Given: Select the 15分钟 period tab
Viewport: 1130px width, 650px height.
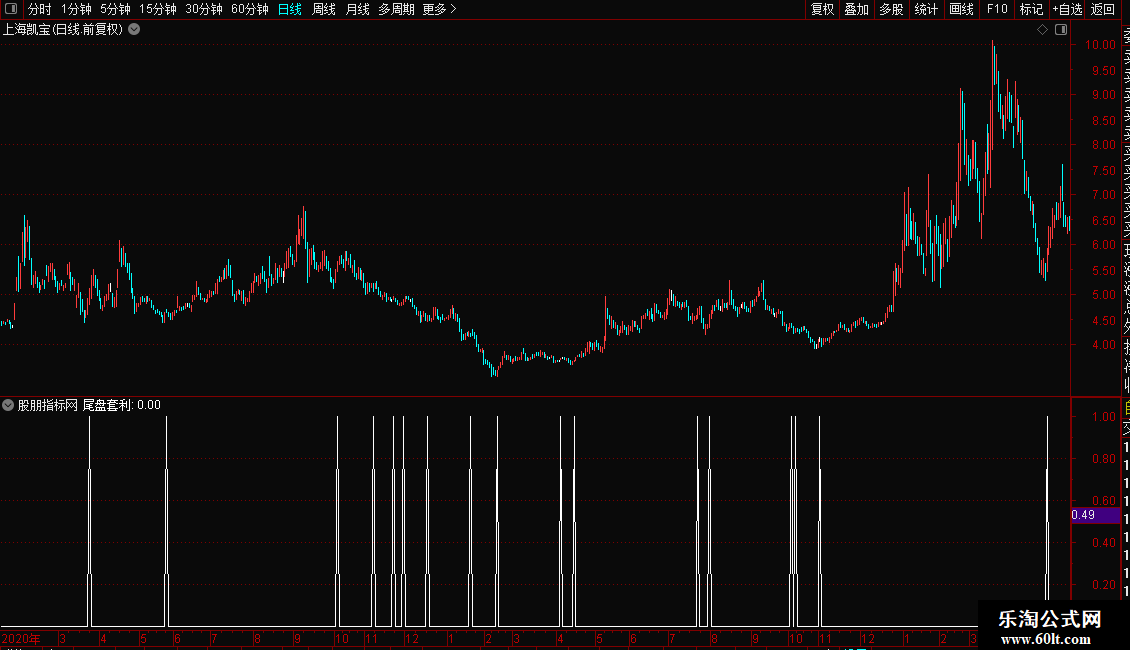Looking at the screenshot, I should [x=157, y=9].
